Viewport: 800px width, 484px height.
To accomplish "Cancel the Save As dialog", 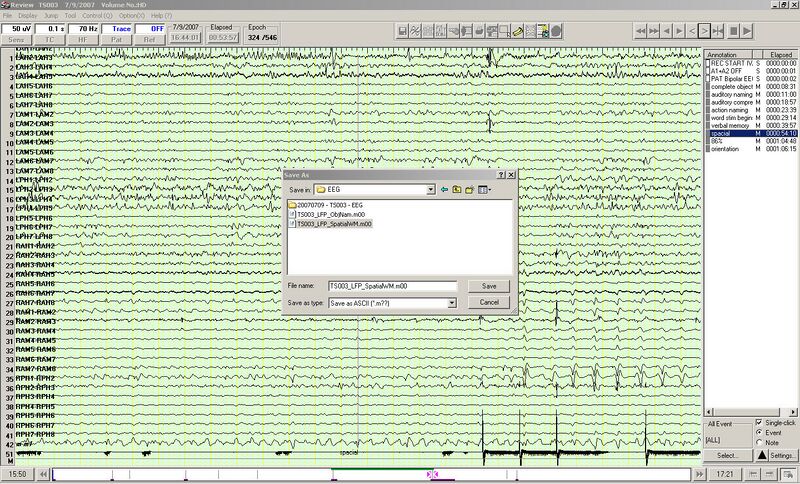I will (x=489, y=302).
